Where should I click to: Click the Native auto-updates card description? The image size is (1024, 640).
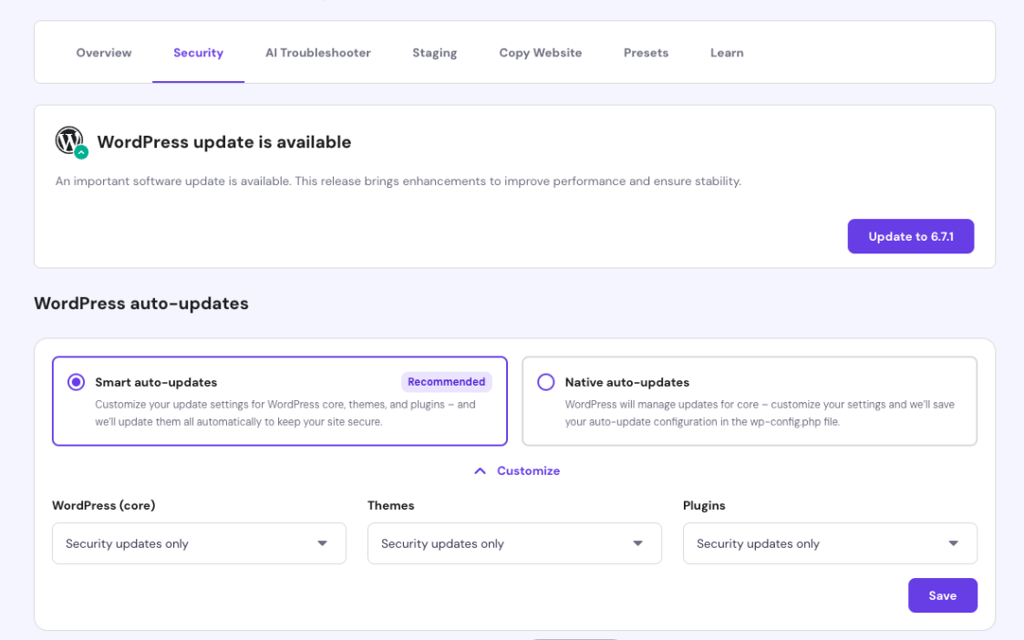[x=760, y=413]
